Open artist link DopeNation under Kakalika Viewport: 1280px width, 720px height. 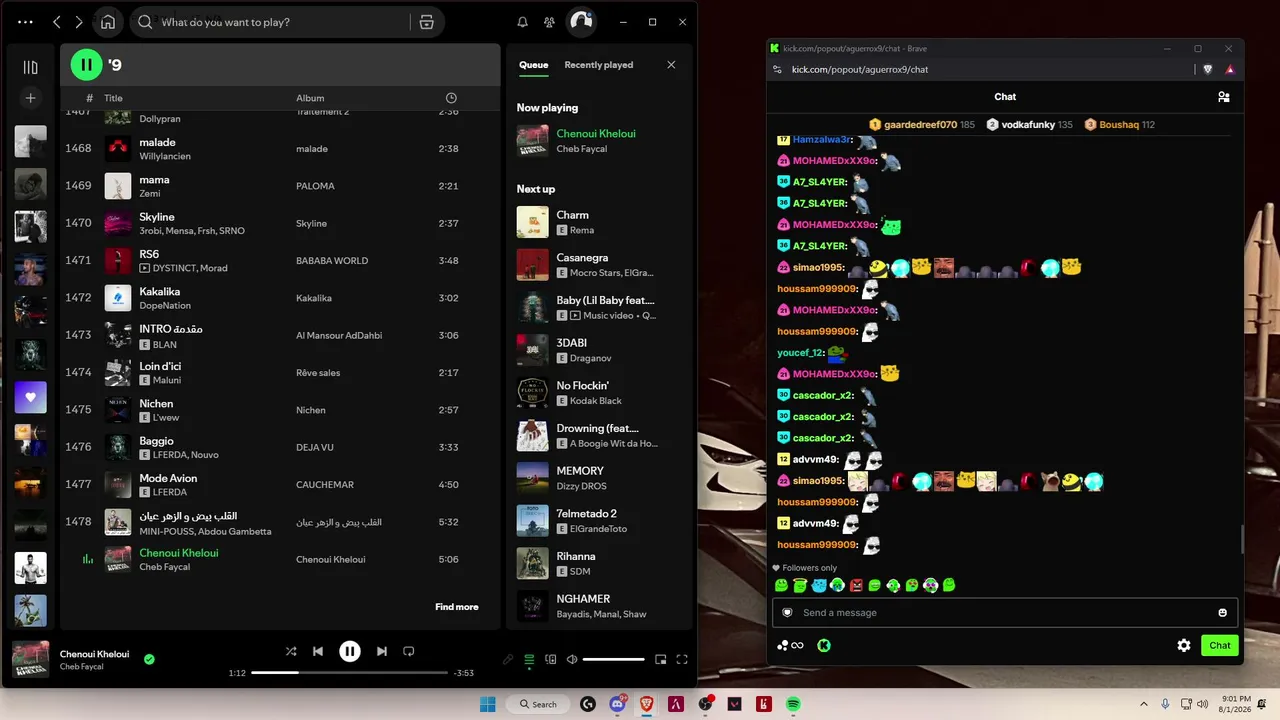coord(165,305)
